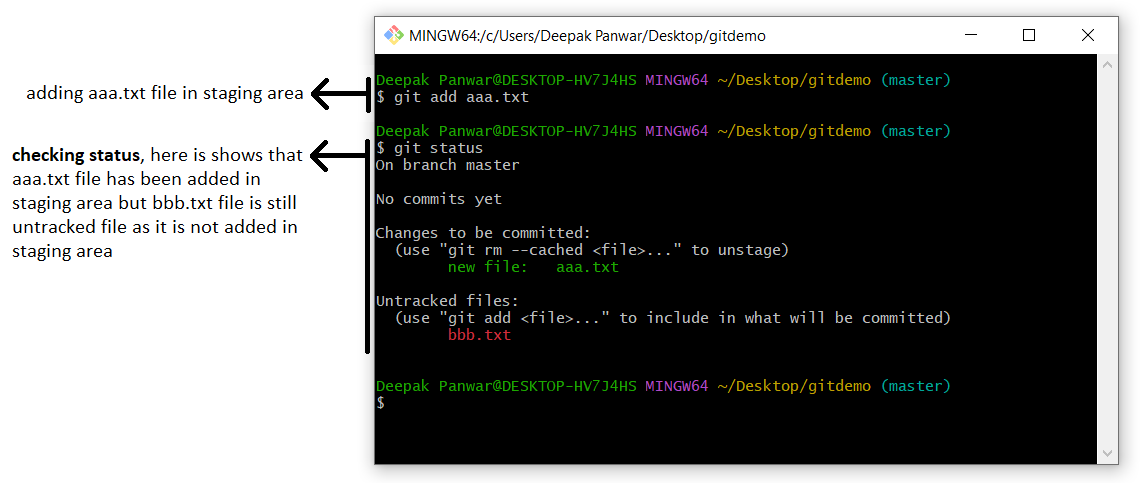
Task: Click the 'Untracked files:' heading
Action: (448, 301)
